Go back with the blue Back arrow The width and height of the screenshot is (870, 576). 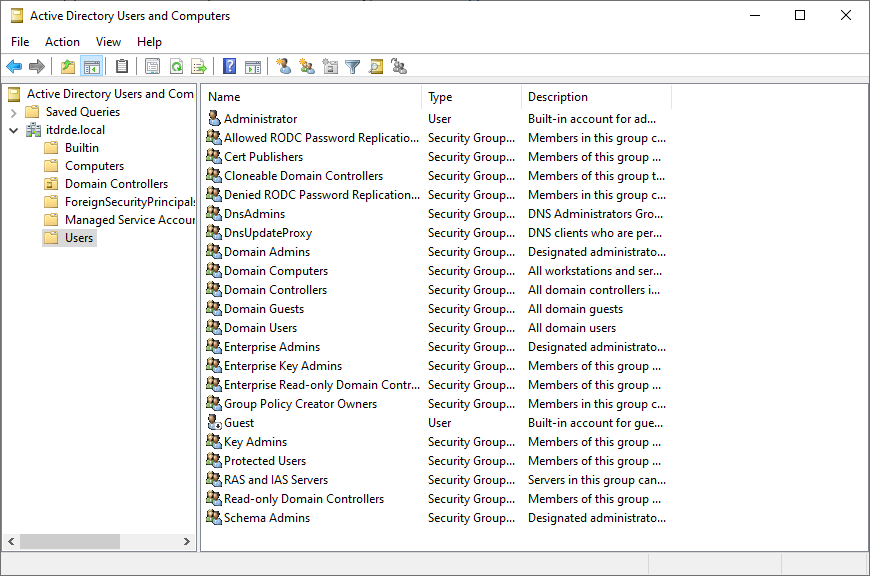pyautogui.click(x=14, y=67)
